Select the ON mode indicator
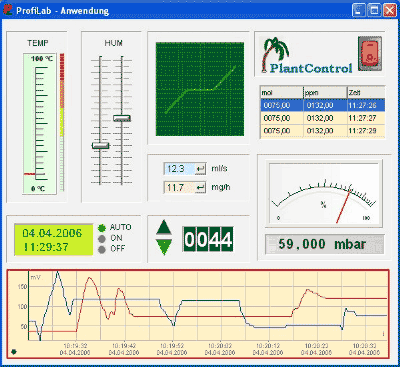This screenshot has width=400, height=367. point(102,239)
